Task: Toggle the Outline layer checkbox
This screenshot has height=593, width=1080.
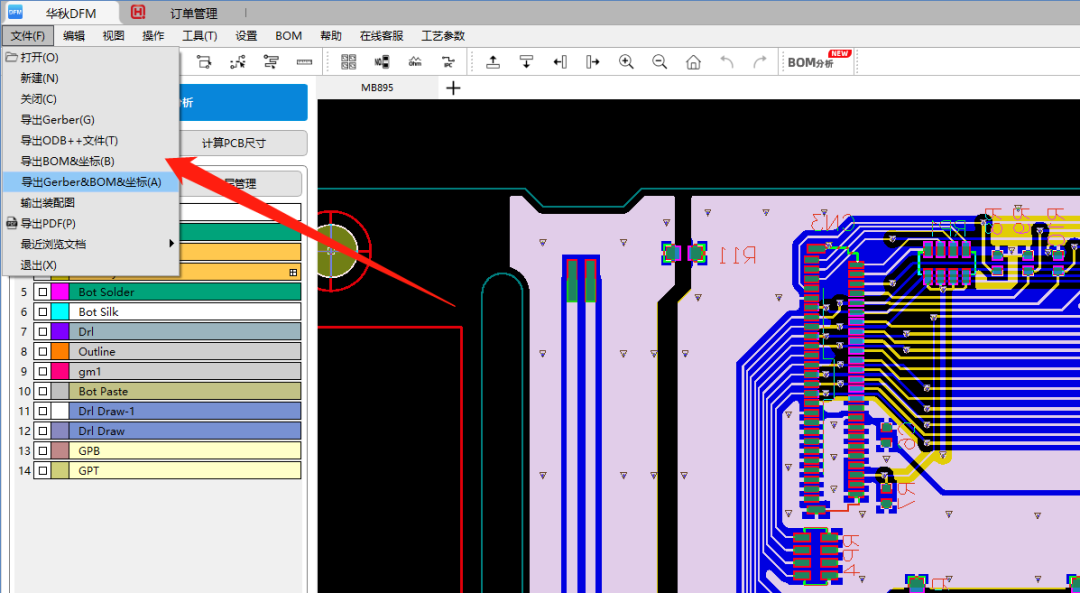Action: pos(43,352)
